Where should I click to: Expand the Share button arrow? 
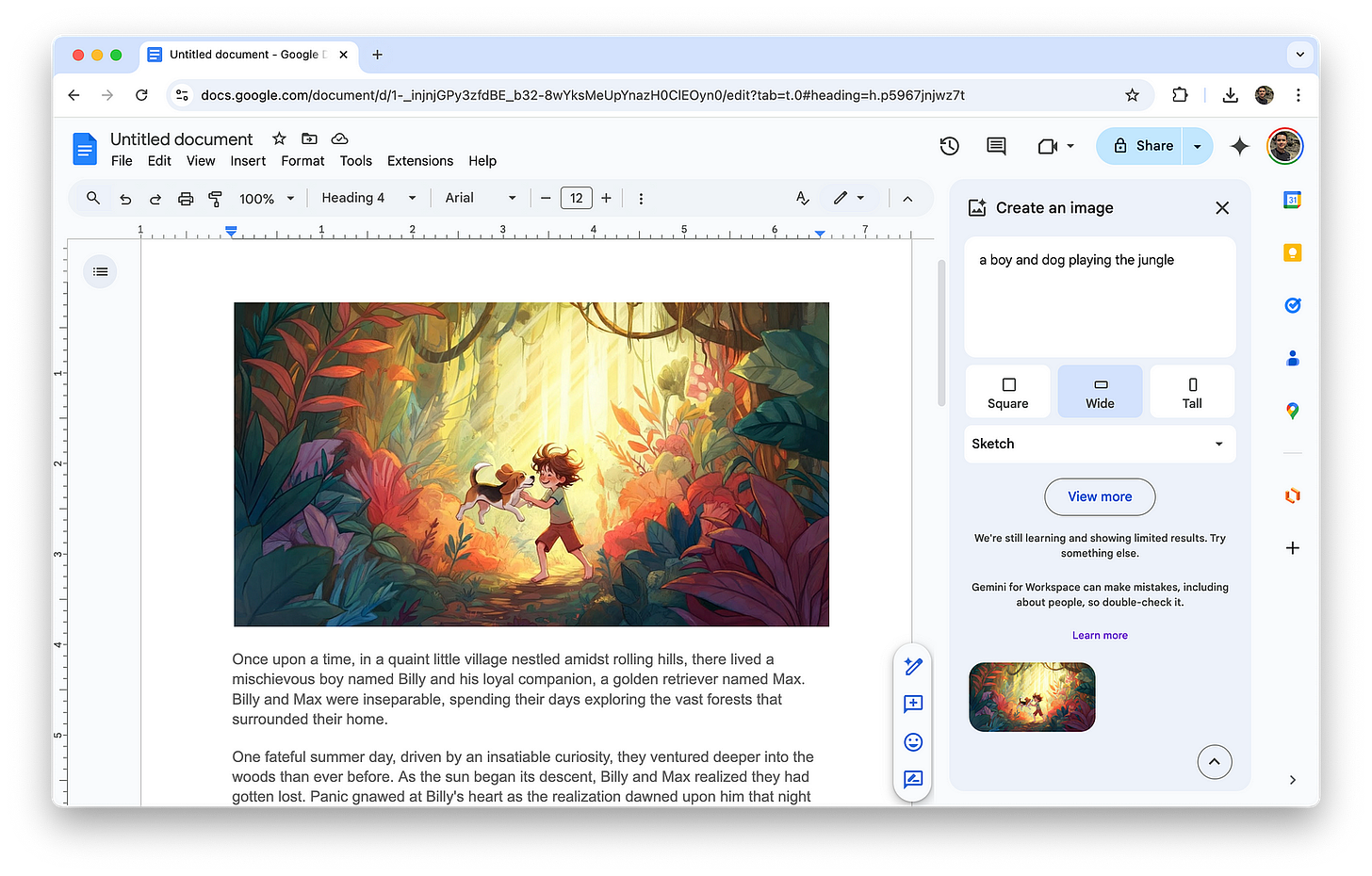(x=1197, y=146)
